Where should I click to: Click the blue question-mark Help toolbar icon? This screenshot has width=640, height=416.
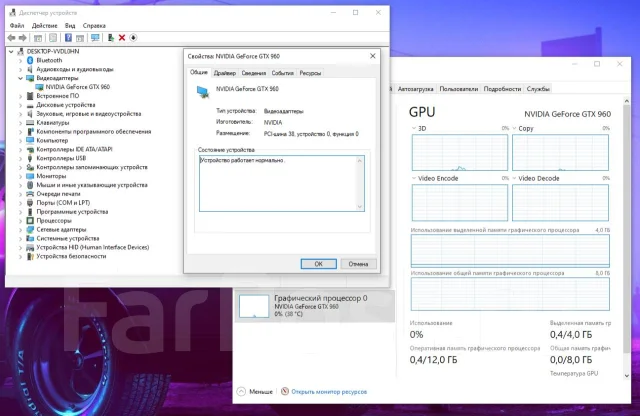[68, 38]
